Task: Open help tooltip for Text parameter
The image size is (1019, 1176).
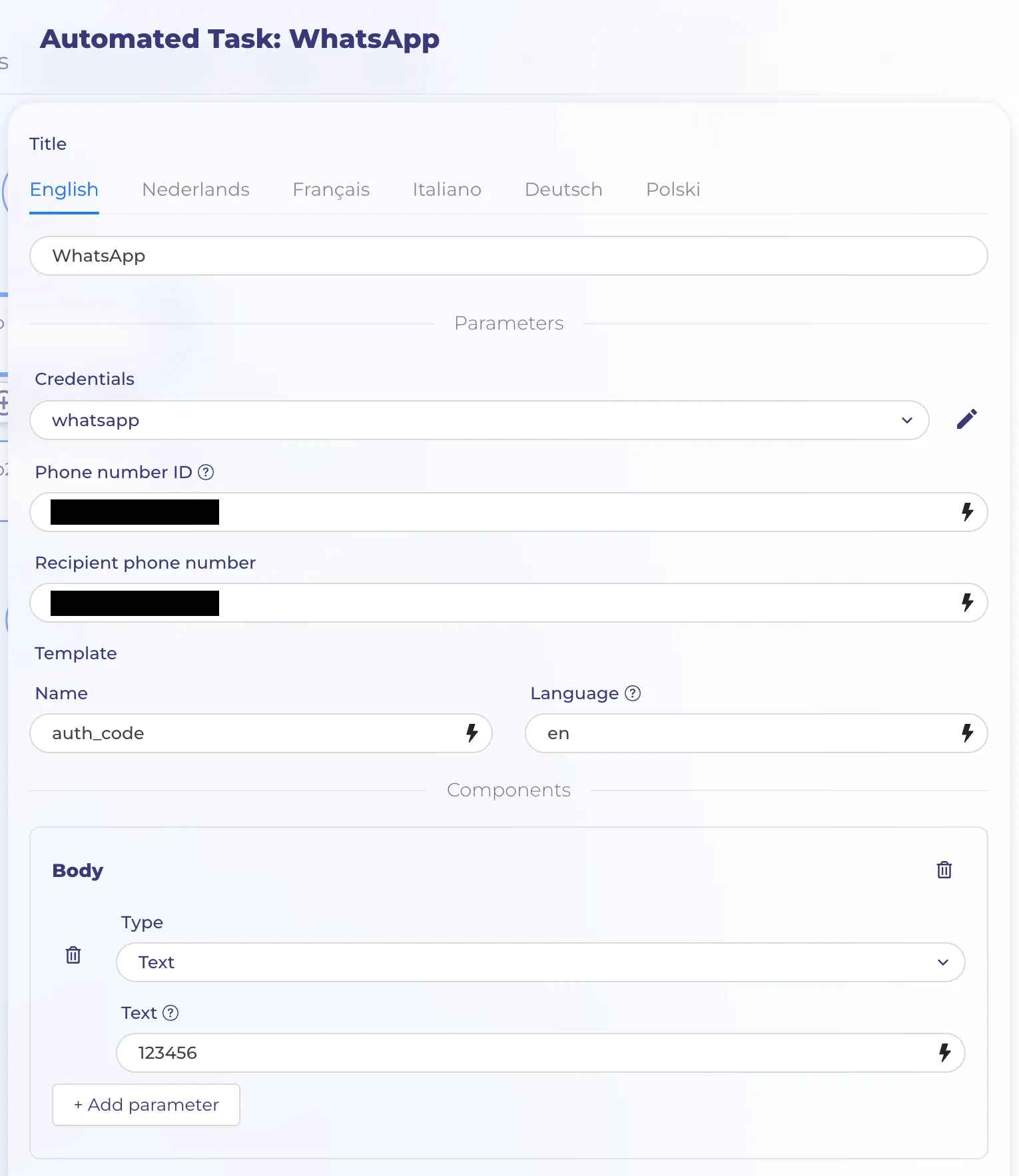Action: (x=170, y=1013)
